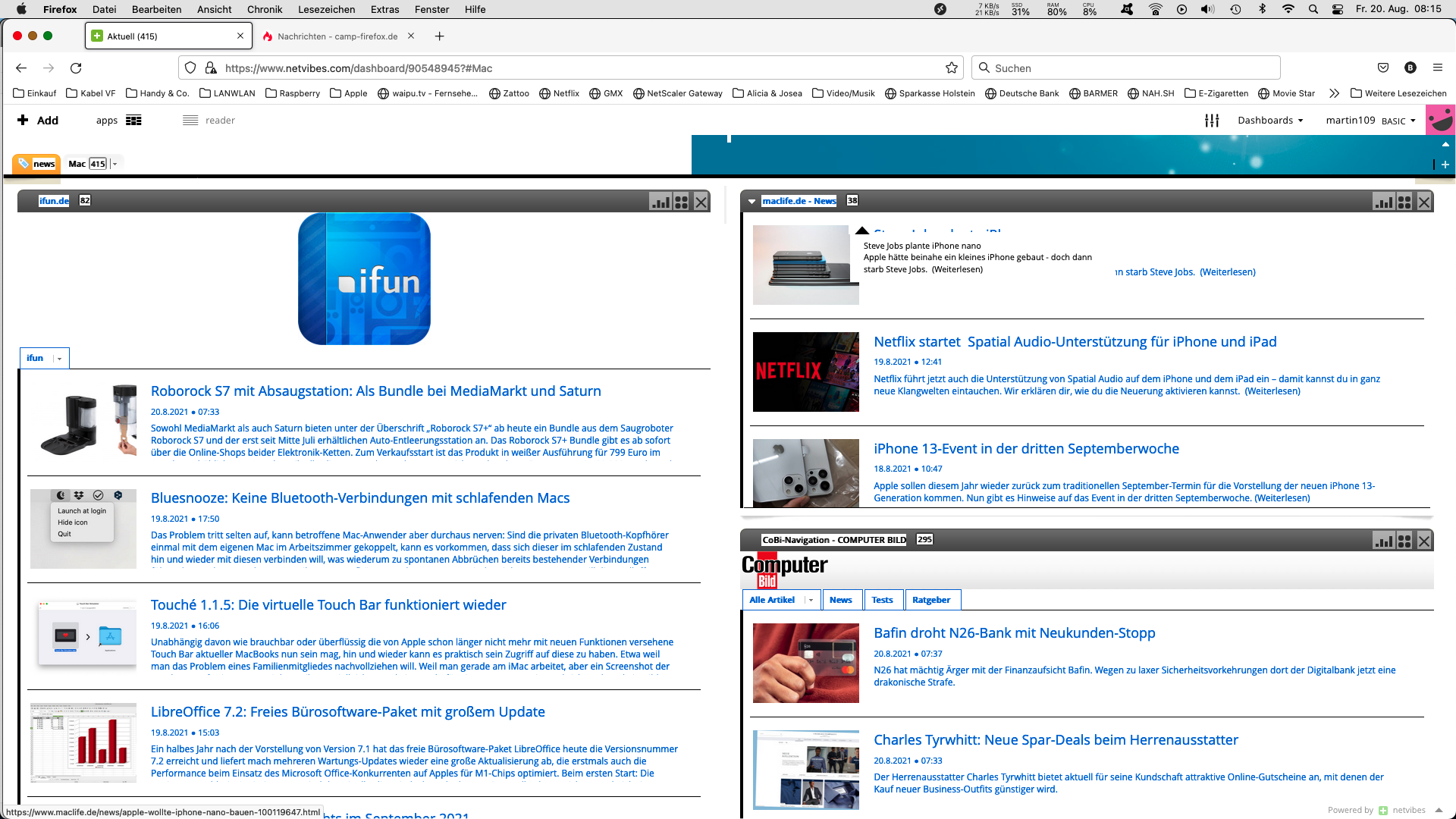This screenshot has height=819, width=1456.
Task: Open Pocket save icon in toolbar
Action: (1383, 68)
